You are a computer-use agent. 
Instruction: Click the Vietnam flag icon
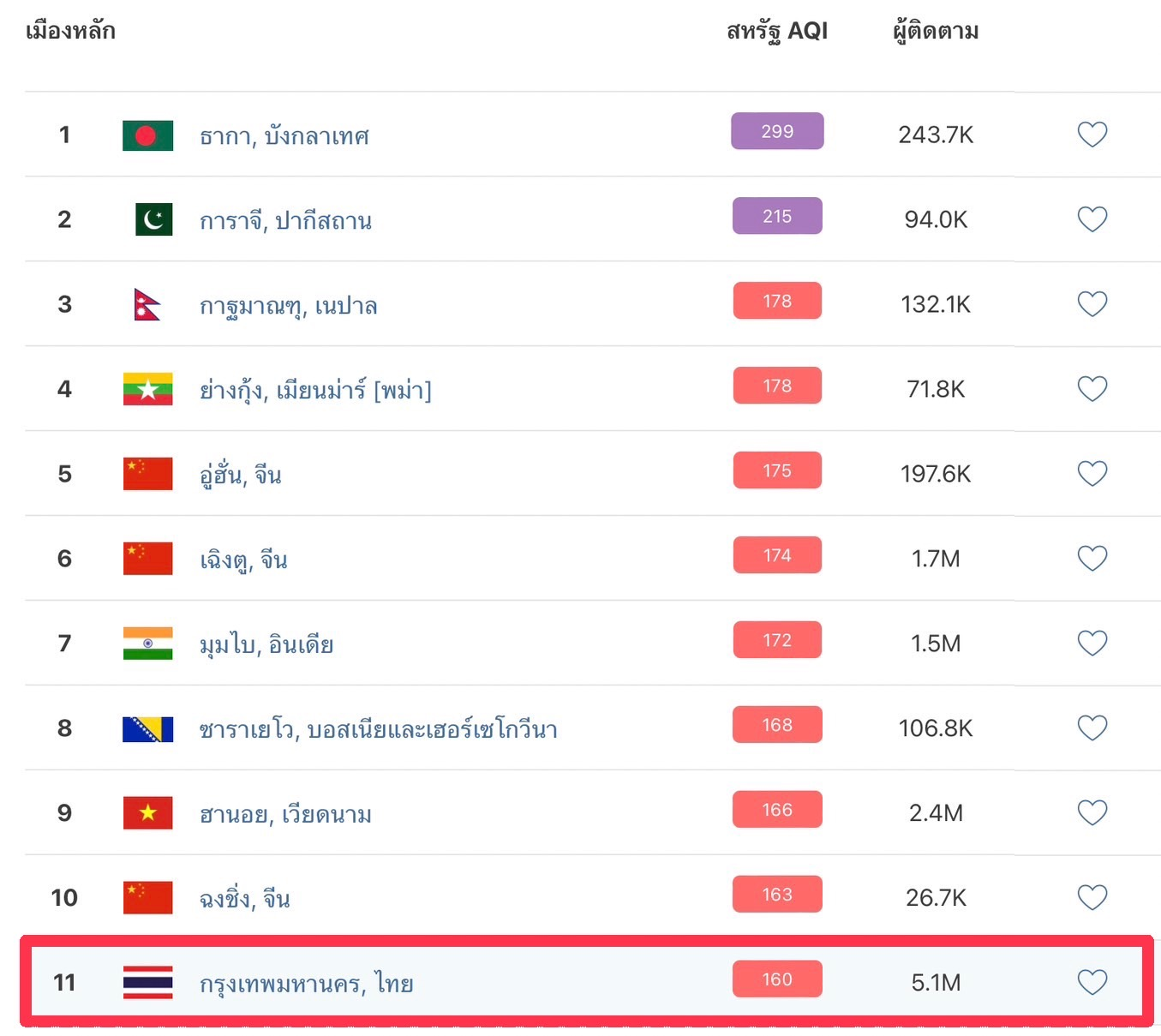point(148,813)
